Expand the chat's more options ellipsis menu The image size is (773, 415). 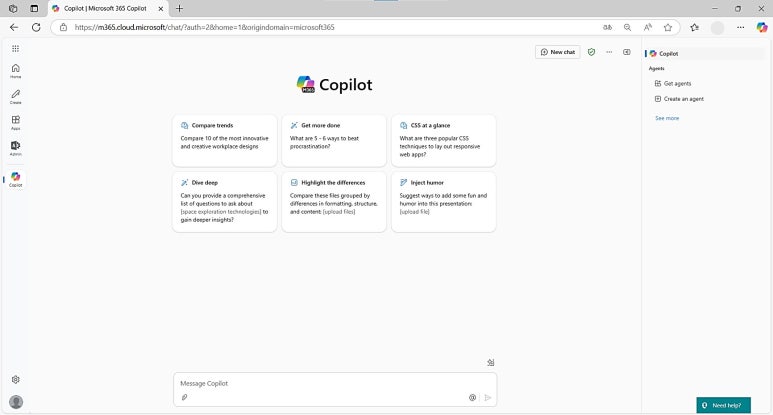[609, 52]
